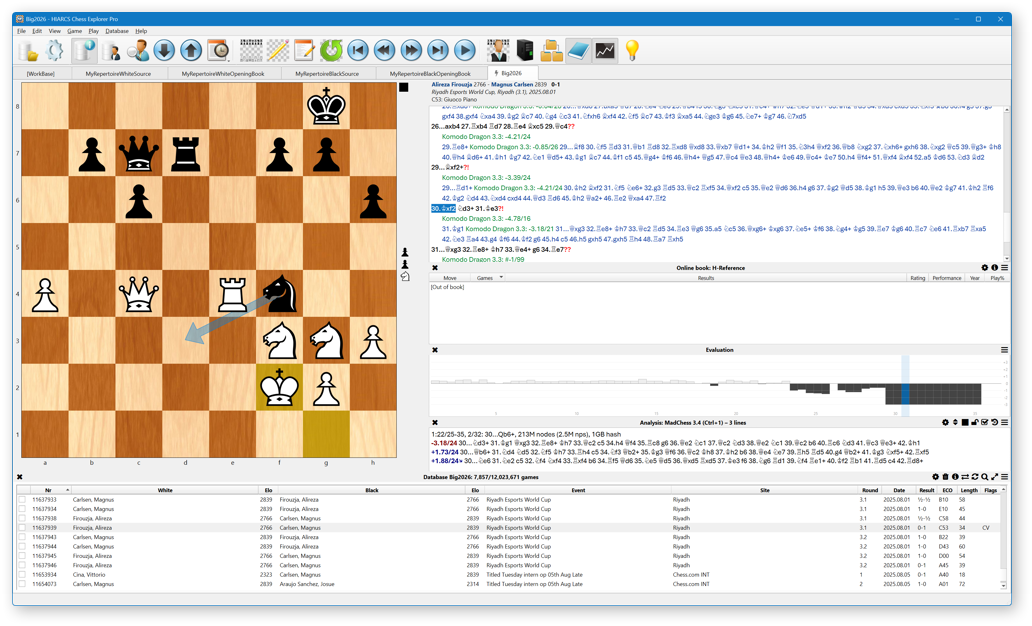1032x626 pixels.
Task: Open the Online book panel menu
Action: [1004, 268]
